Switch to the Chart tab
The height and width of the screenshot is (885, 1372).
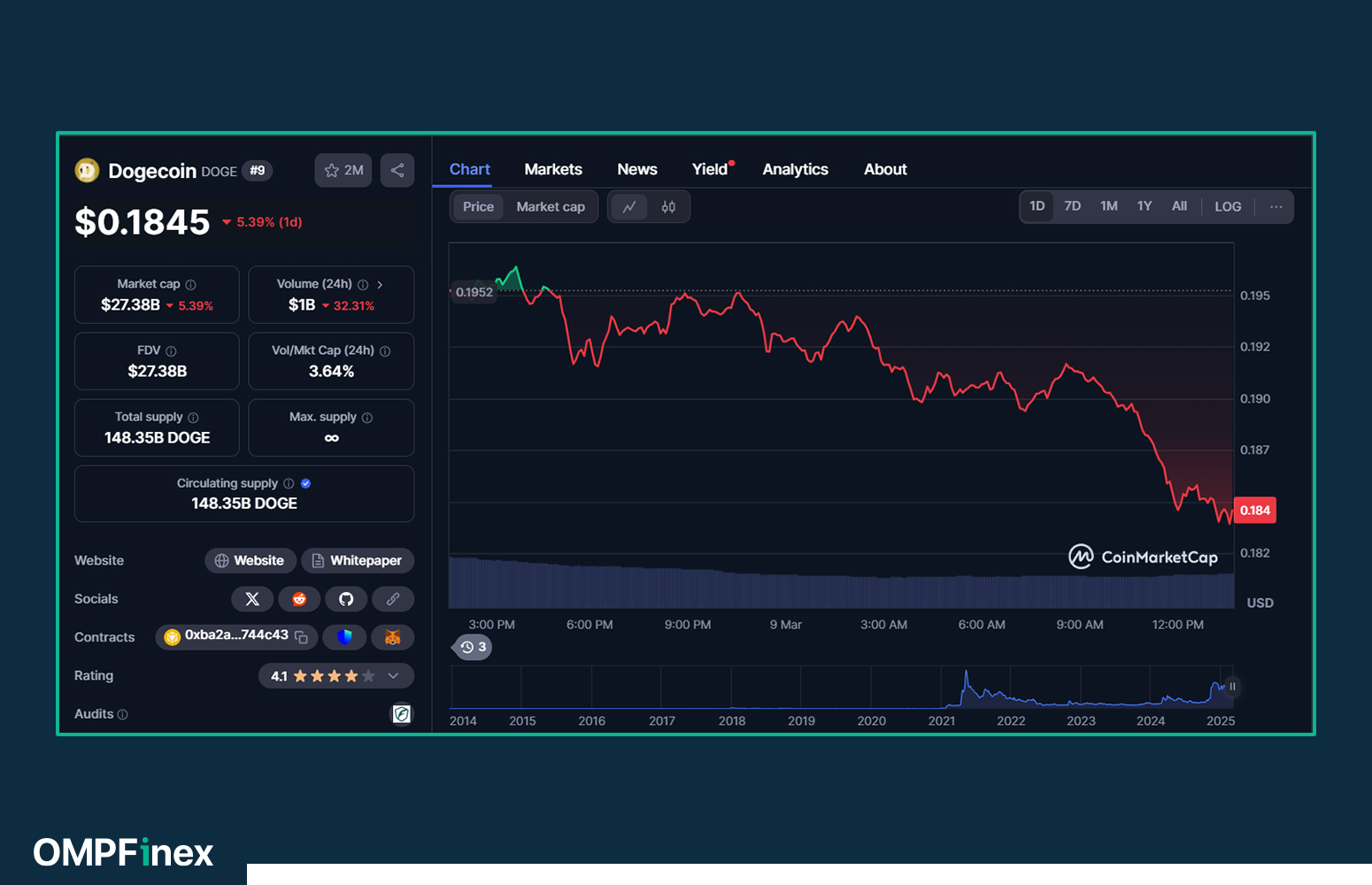[469, 169]
